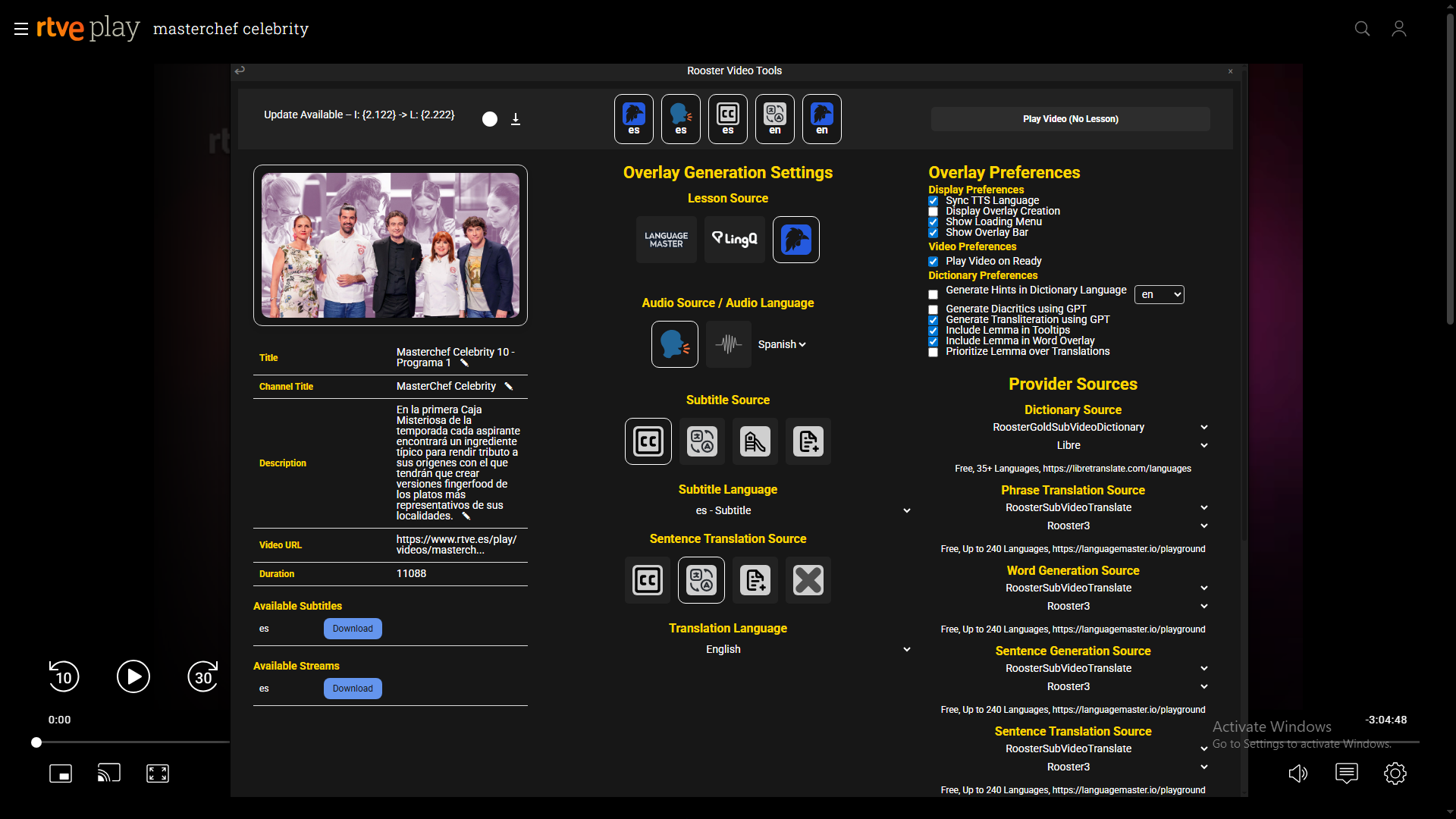The height and width of the screenshot is (819, 1456).
Task: Uncheck Play Video on Ready
Action: pos(933,262)
